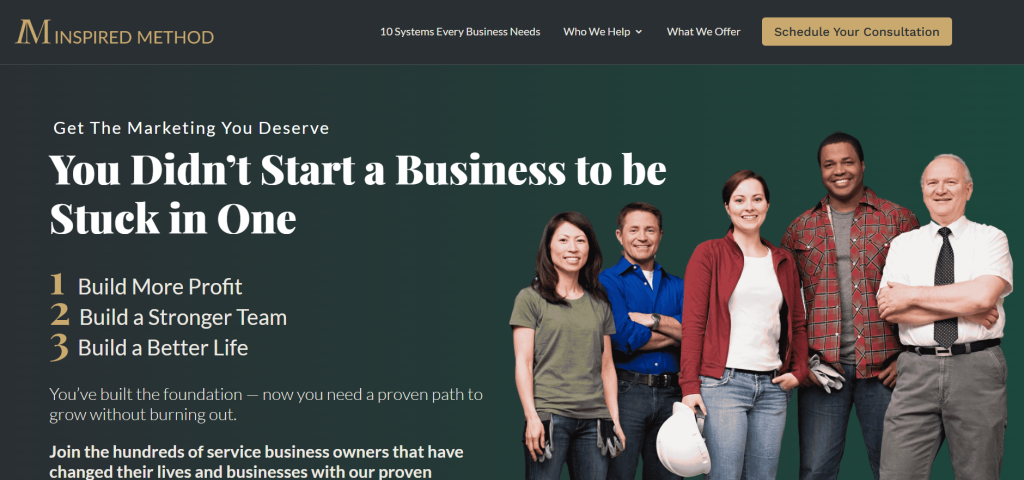The image size is (1024, 480).
Task: Expand the chevron beside Who We Help
Action: (x=639, y=32)
